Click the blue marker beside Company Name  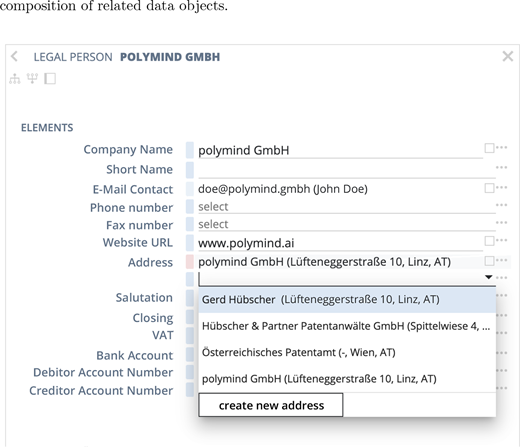190,150
